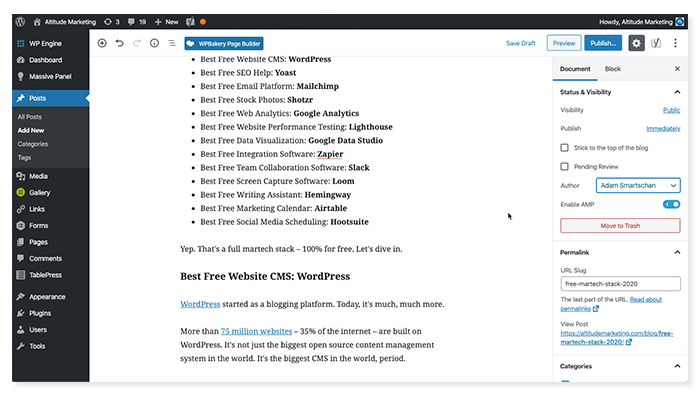Open the three-dot more options menu

click(x=675, y=43)
